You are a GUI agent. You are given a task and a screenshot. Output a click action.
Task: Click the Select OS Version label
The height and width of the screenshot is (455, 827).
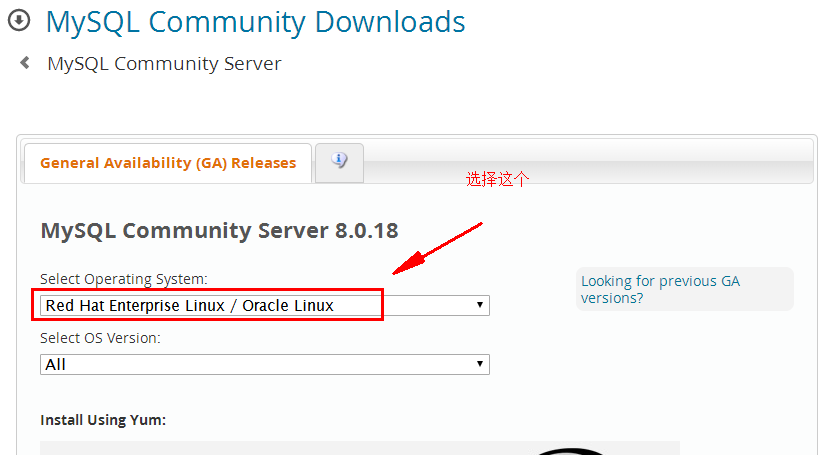click(100, 338)
